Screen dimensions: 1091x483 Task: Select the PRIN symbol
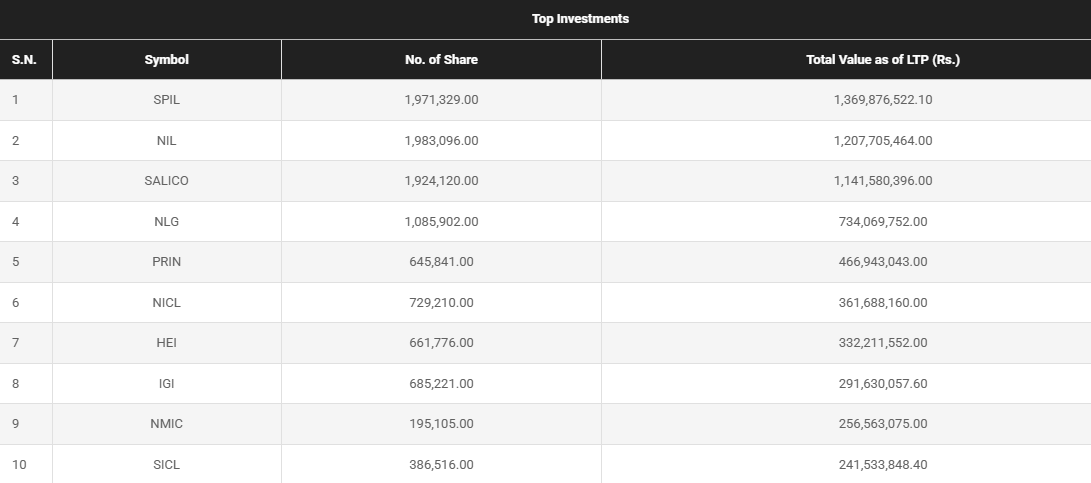point(166,262)
